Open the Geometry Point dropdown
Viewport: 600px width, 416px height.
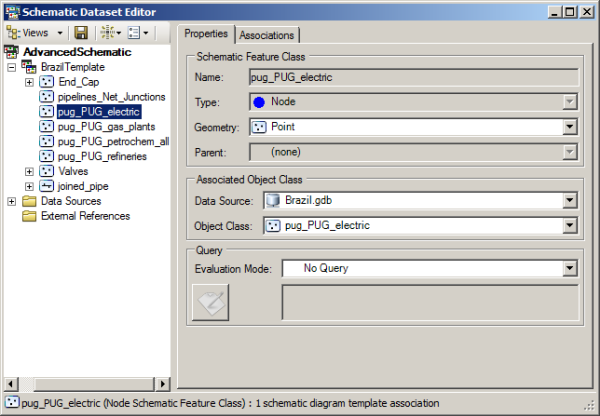click(570, 127)
